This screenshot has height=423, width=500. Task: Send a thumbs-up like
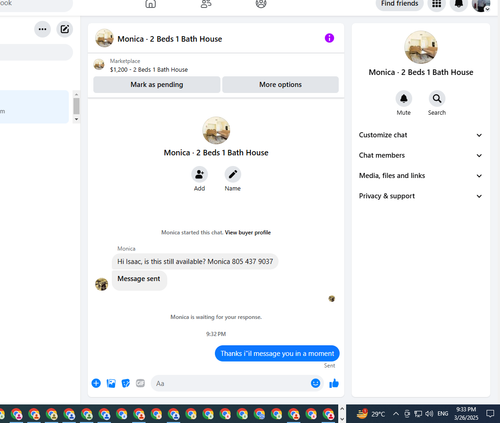point(334,383)
